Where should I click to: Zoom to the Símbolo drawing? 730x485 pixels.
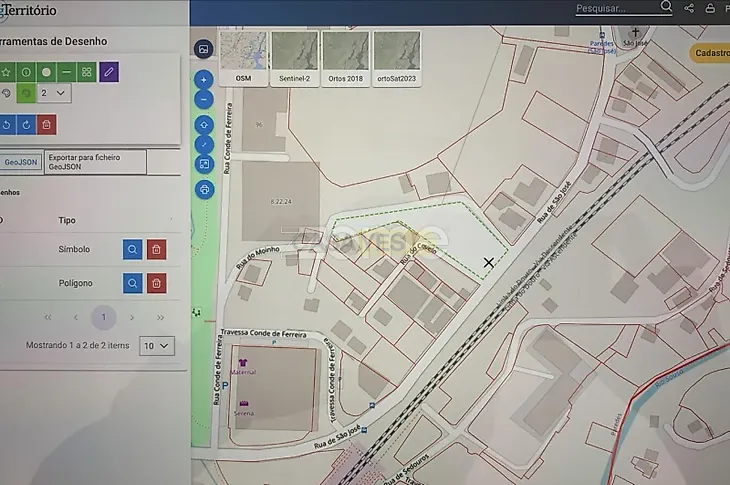[x=133, y=249]
